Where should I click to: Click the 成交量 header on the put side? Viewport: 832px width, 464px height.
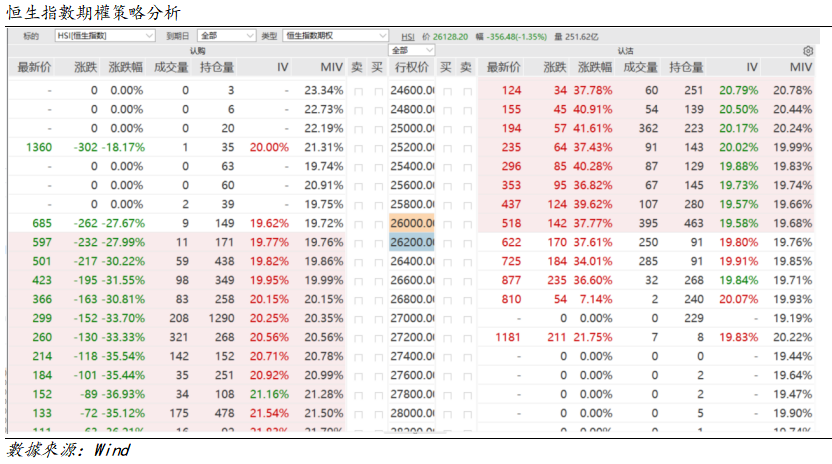pyautogui.click(x=639, y=67)
